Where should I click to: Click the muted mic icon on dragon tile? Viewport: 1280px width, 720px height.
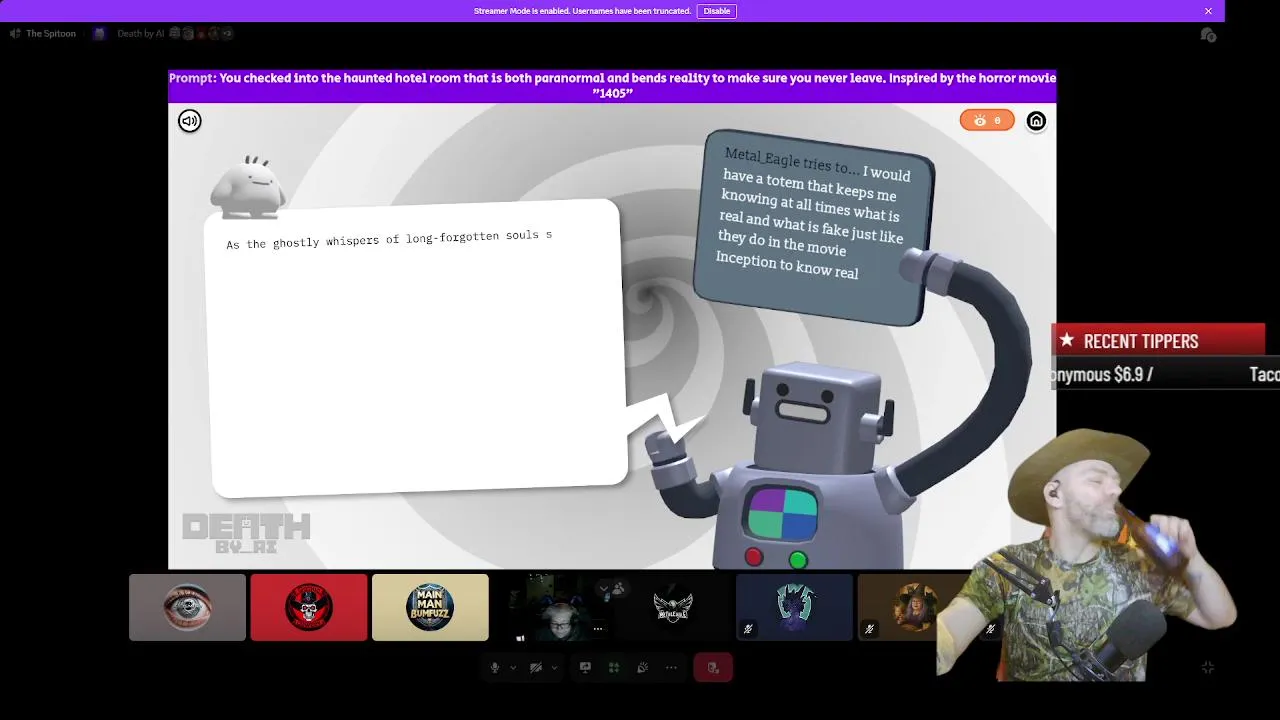[x=747, y=629]
